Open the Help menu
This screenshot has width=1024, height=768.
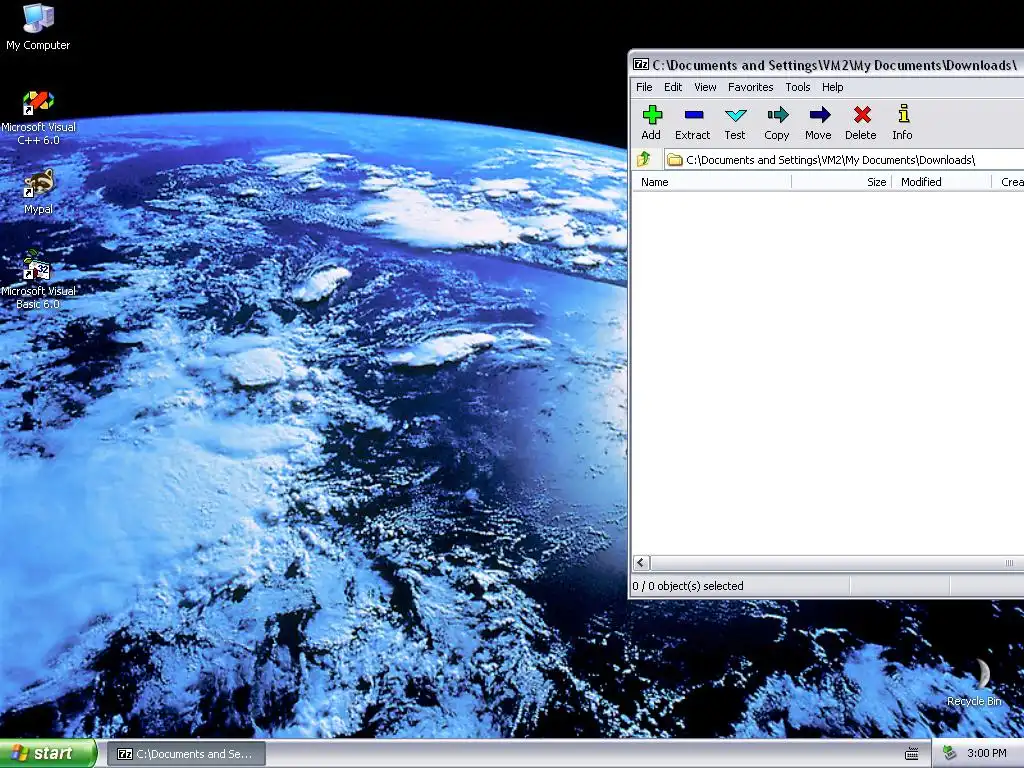pyautogui.click(x=833, y=87)
